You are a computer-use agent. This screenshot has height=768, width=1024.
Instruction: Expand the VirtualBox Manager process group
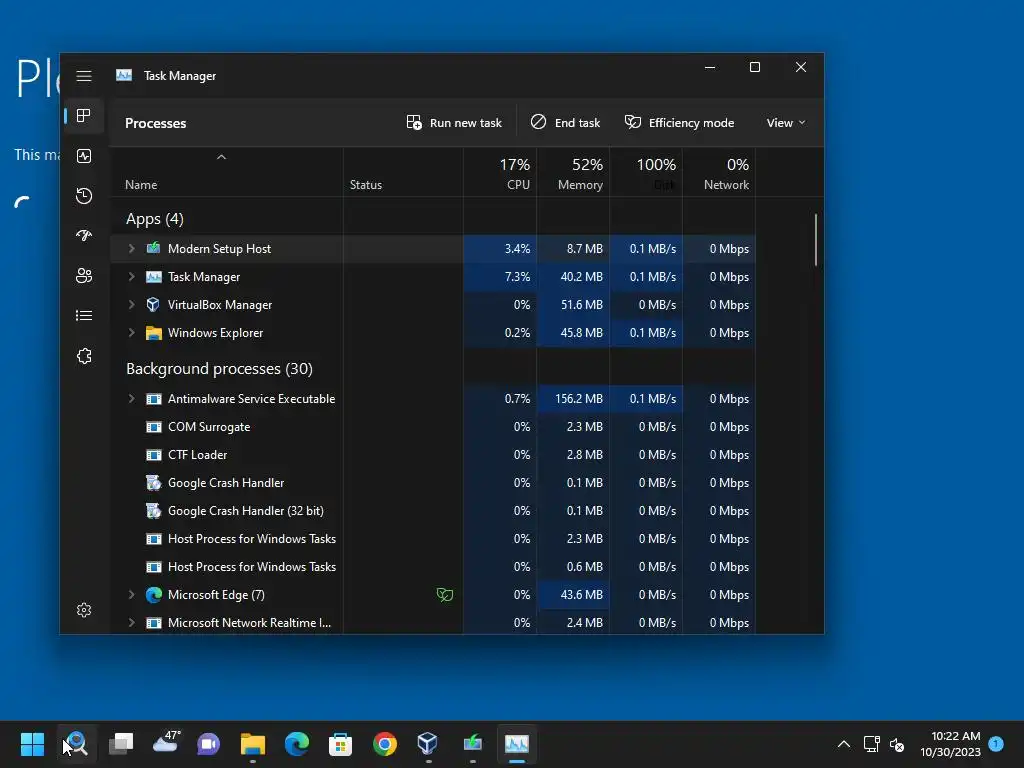(x=131, y=304)
